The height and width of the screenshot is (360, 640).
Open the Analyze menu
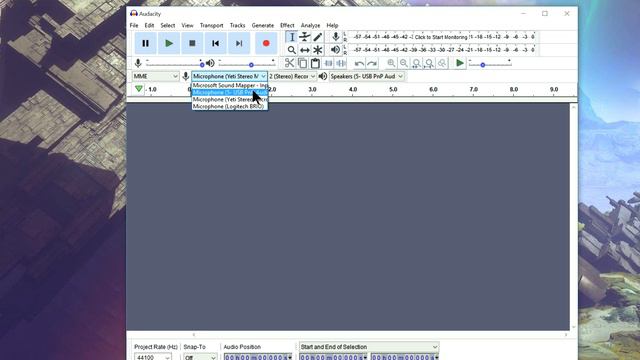[x=310, y=25]
